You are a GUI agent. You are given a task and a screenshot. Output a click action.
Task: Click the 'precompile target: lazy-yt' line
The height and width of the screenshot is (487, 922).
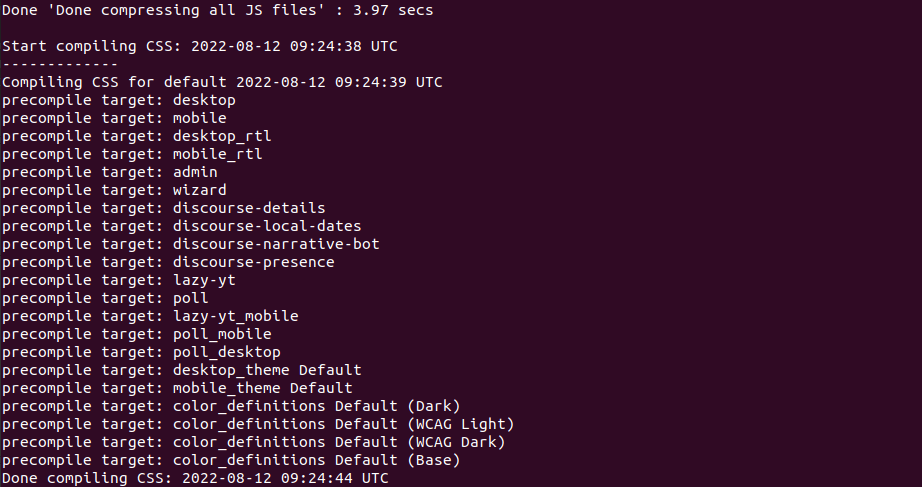click(x=118, y=280)
